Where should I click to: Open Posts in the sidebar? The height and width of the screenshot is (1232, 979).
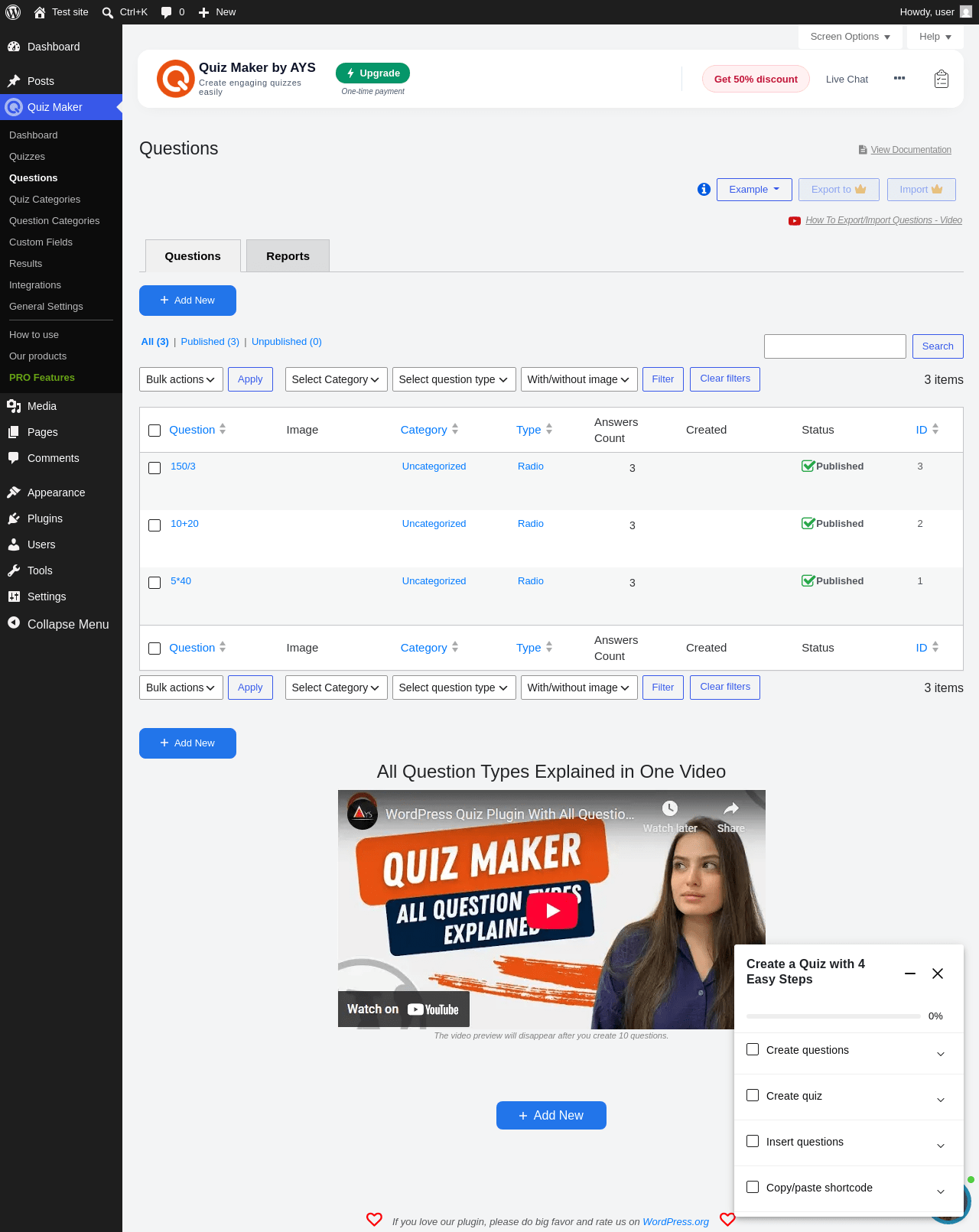[61, 81]
